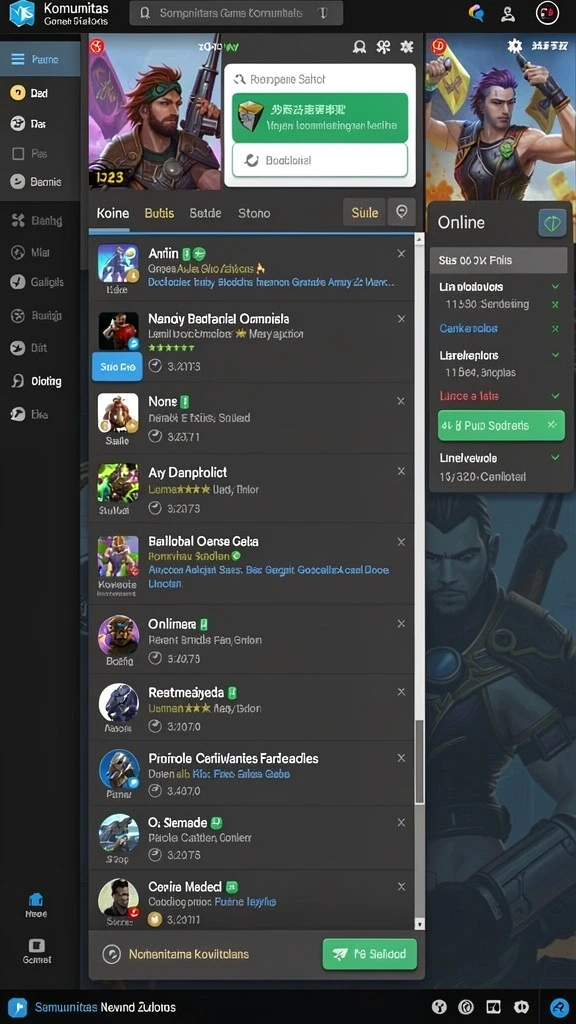Click the clock icon in Reatmeaiyeda row
This screenshot has height=1024, width=576.
[155, 726]
